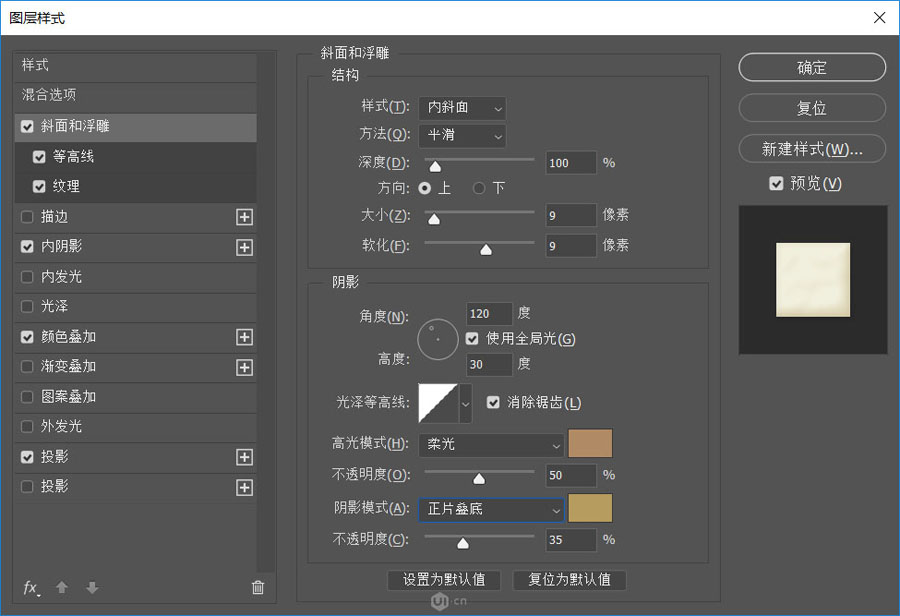Click the plus icon beside 内阴影
The width and height of the screenshot is (900, 616).
point(244,247)
